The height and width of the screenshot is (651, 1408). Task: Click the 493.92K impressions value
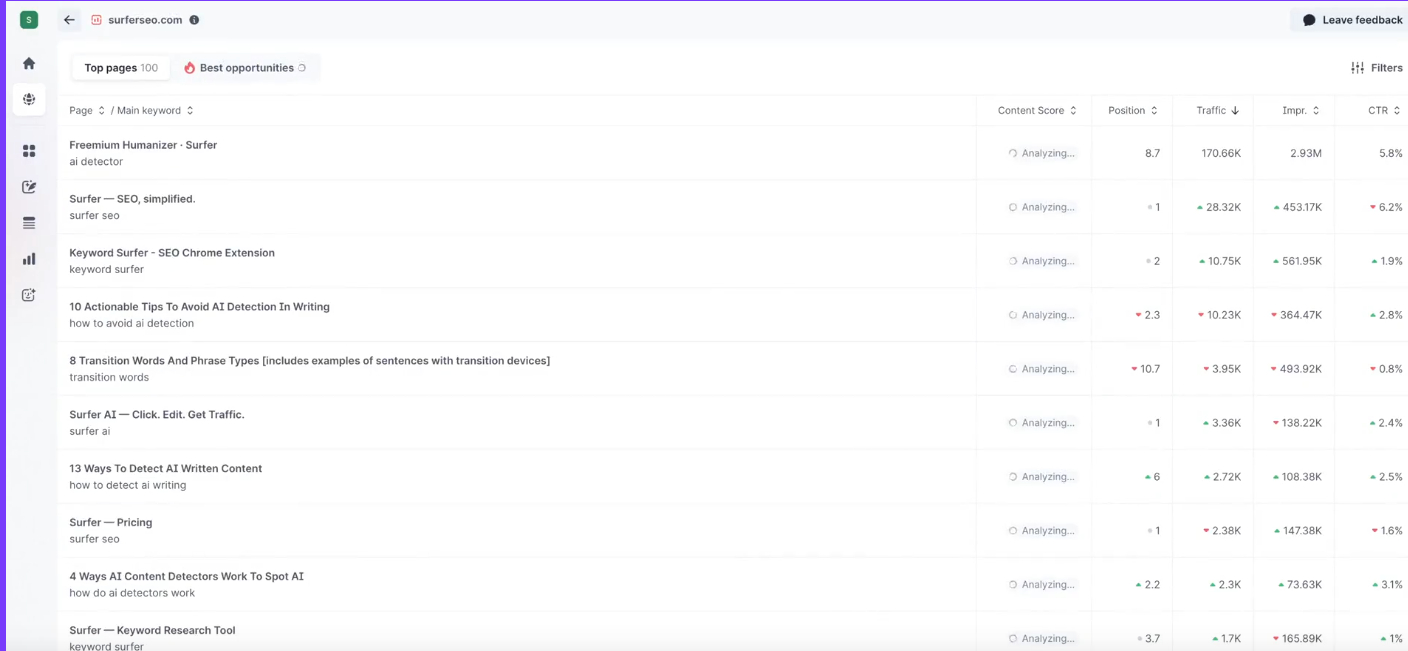1301,370
